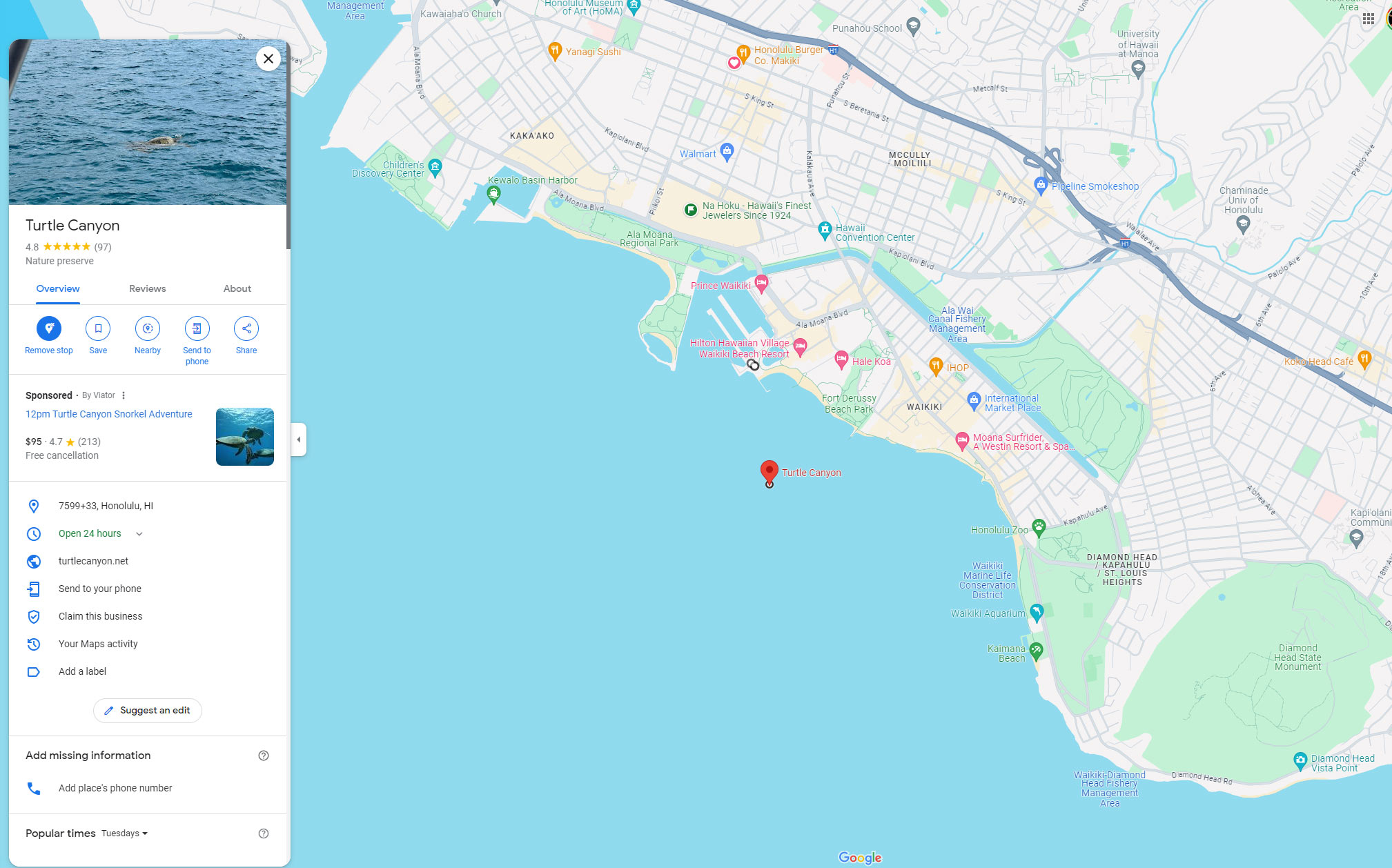
Task: Switch to the About tab
Action: (237, 288)
